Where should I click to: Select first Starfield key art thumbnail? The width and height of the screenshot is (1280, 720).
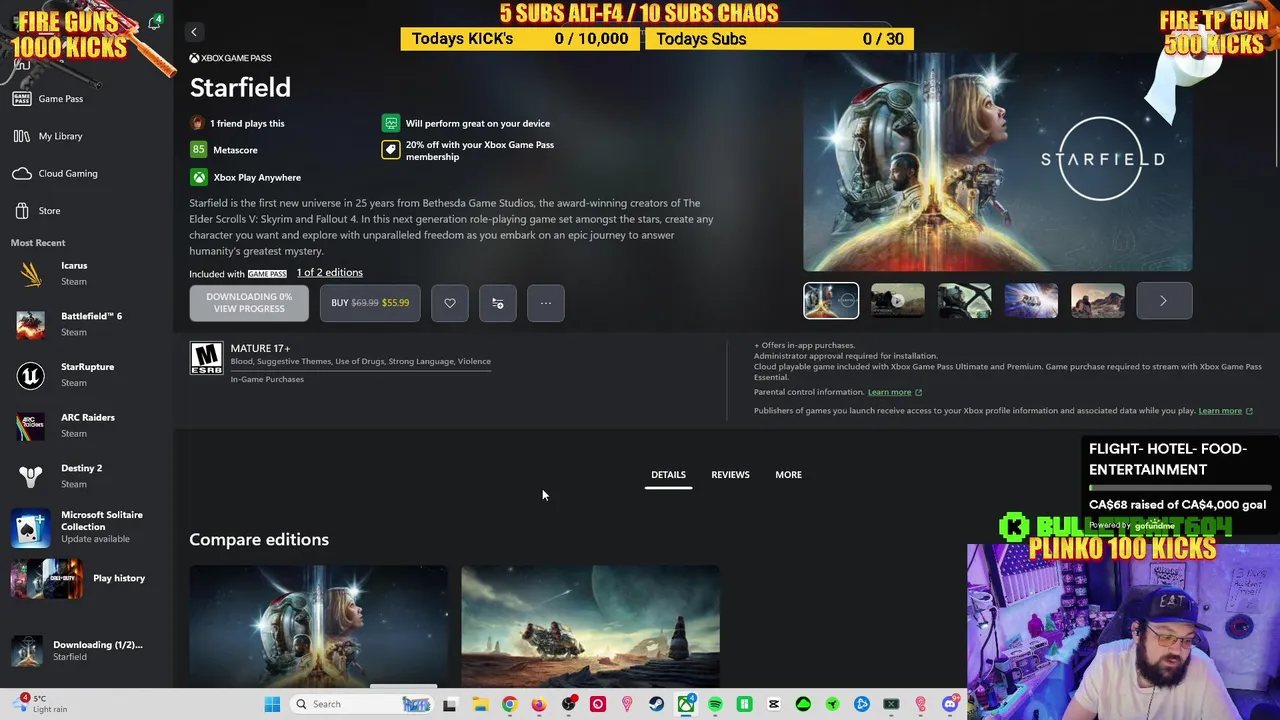pos(831,301)
